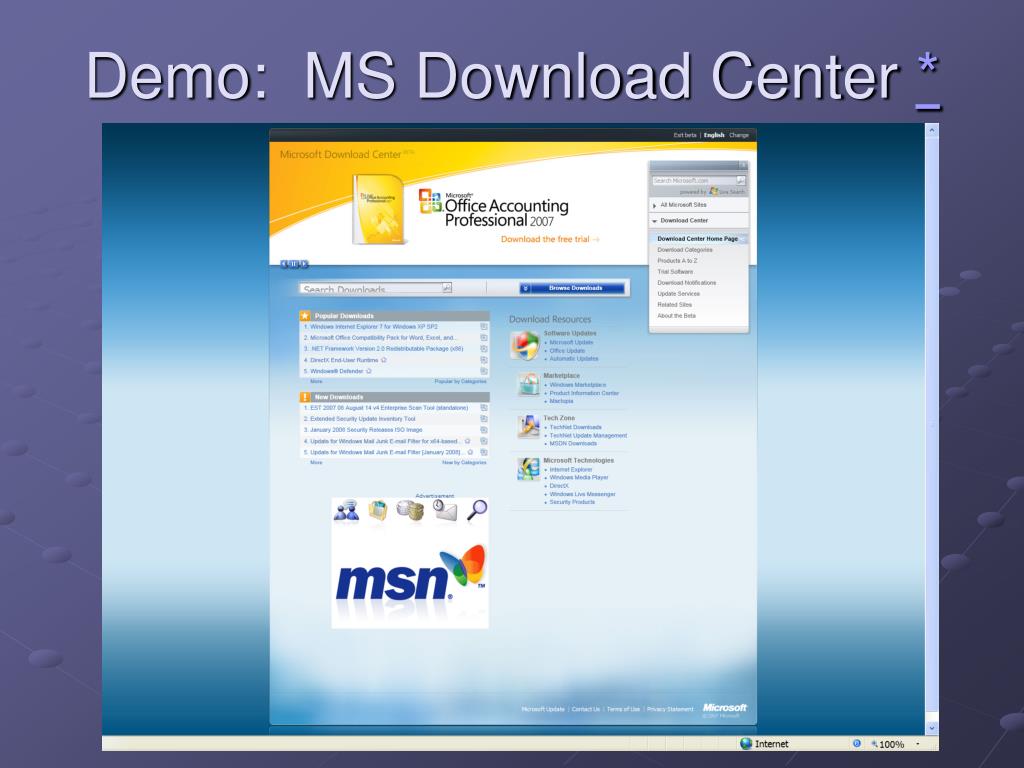Viewport: 1024px width, 768px height.
Task: Click the Software Updates shield icon
Action: tap(524, 345)
